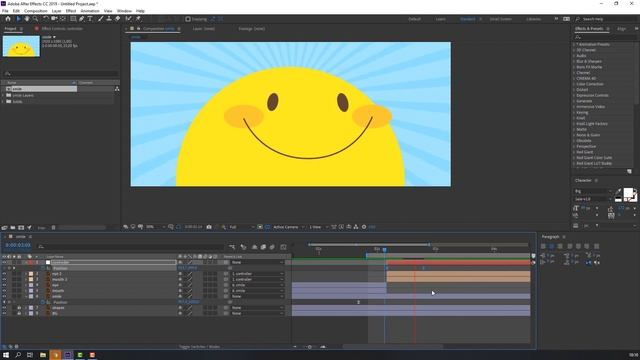This screenshot has height=360, width=640.
Task: Select the Eraser tool
Action: pyautogui.click(x=118, y=19)
